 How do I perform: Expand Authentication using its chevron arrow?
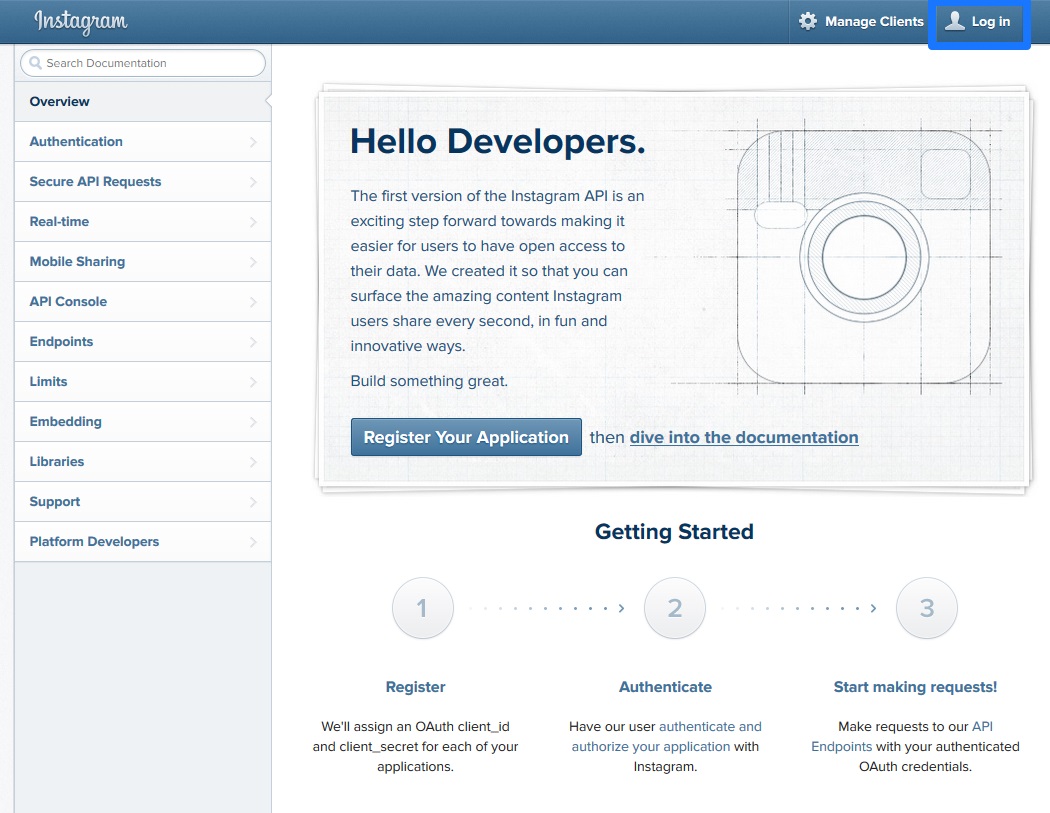tap(253, 142)
